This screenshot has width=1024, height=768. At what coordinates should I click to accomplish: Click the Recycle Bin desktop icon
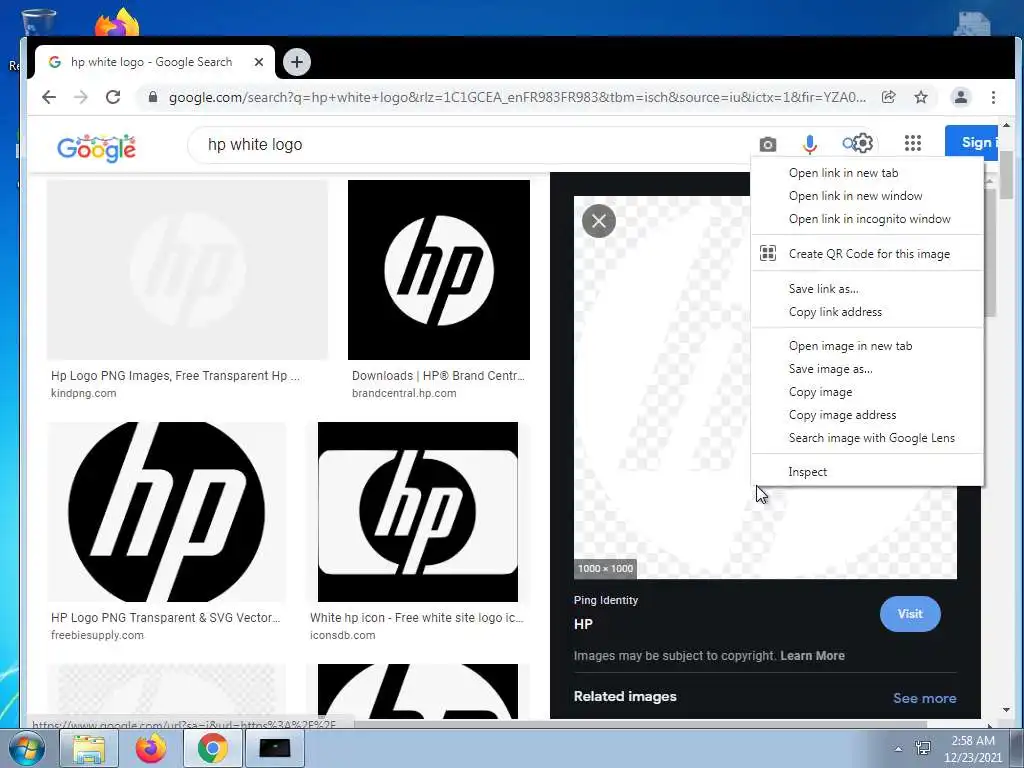[39, 23]
